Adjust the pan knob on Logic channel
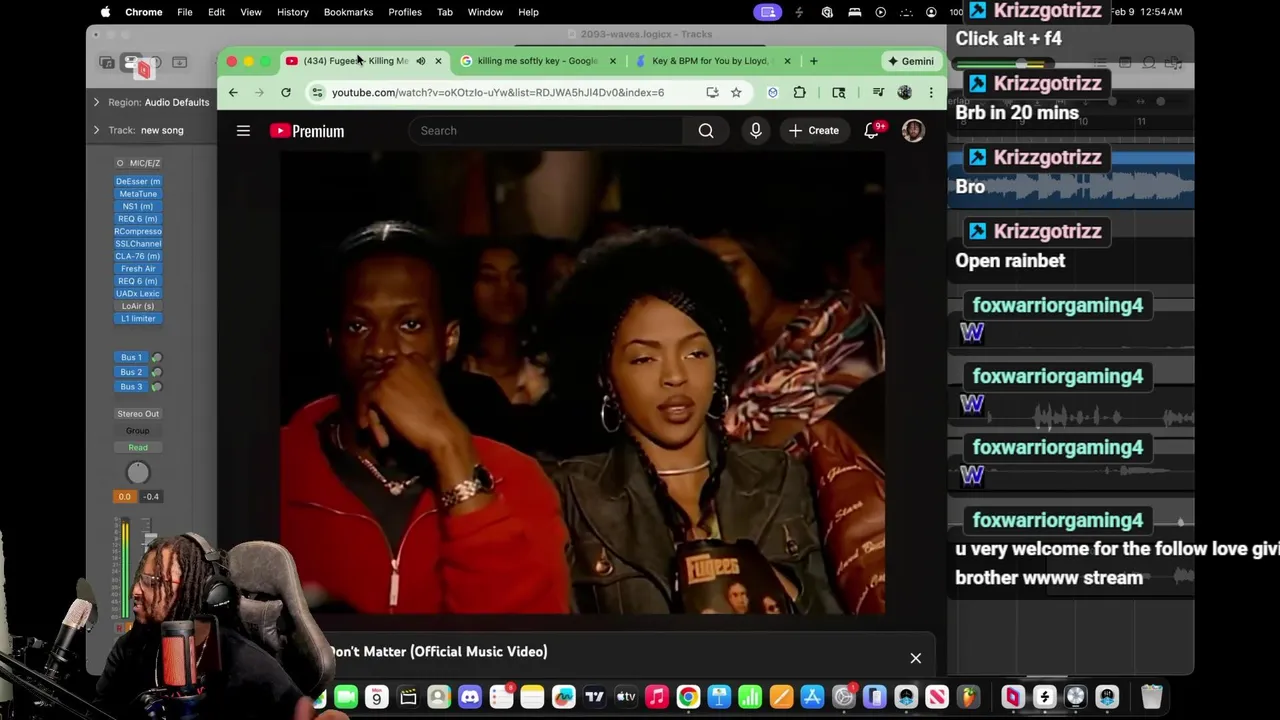This screenshot has height=720, width=1280. 138,473
